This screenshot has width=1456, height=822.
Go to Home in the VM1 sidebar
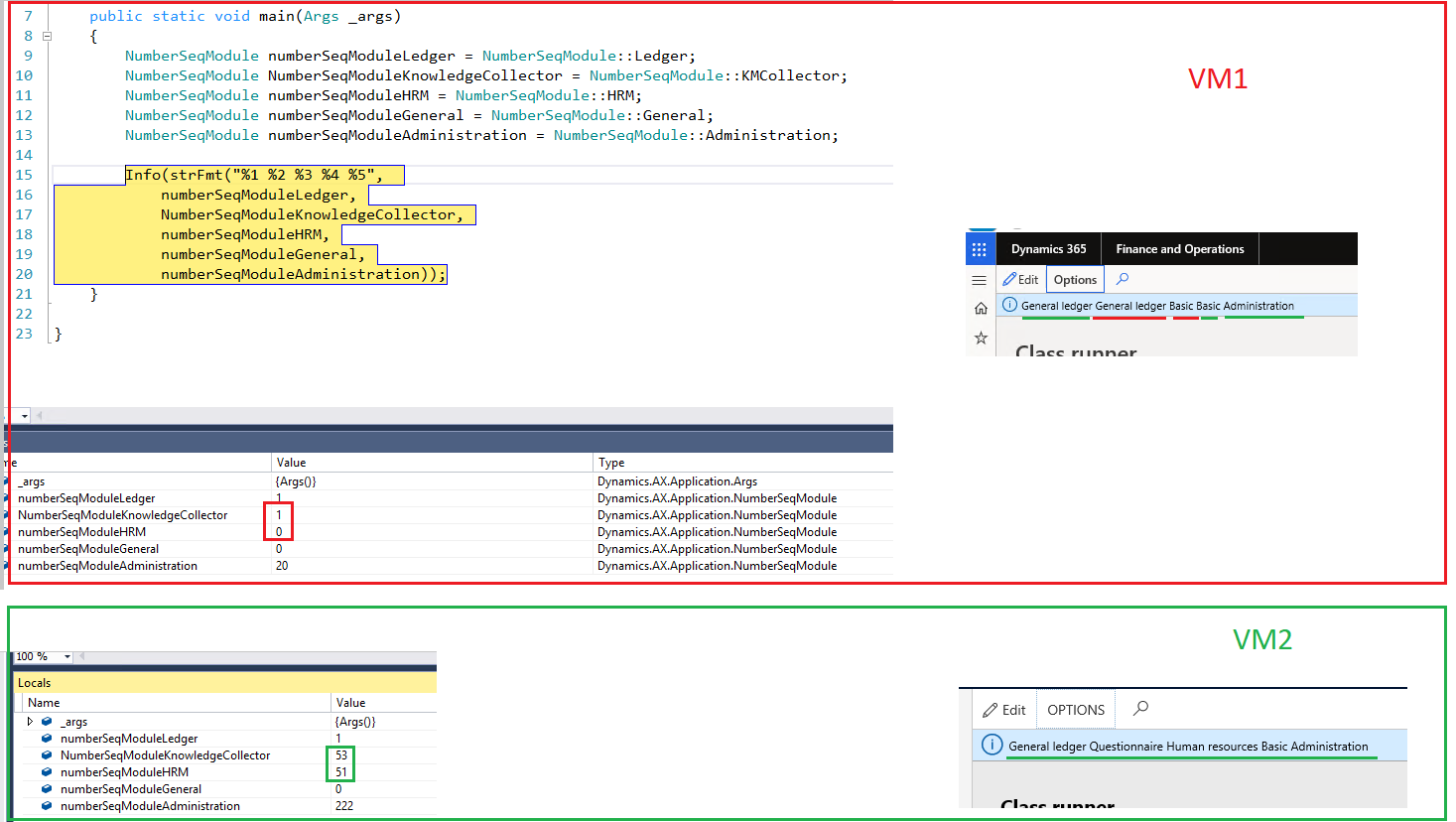coord(981,309)
